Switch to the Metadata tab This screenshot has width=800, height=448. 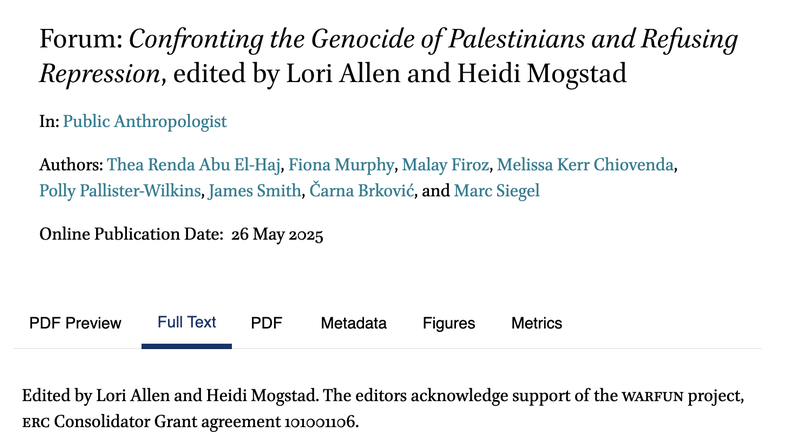coord(354,323)
